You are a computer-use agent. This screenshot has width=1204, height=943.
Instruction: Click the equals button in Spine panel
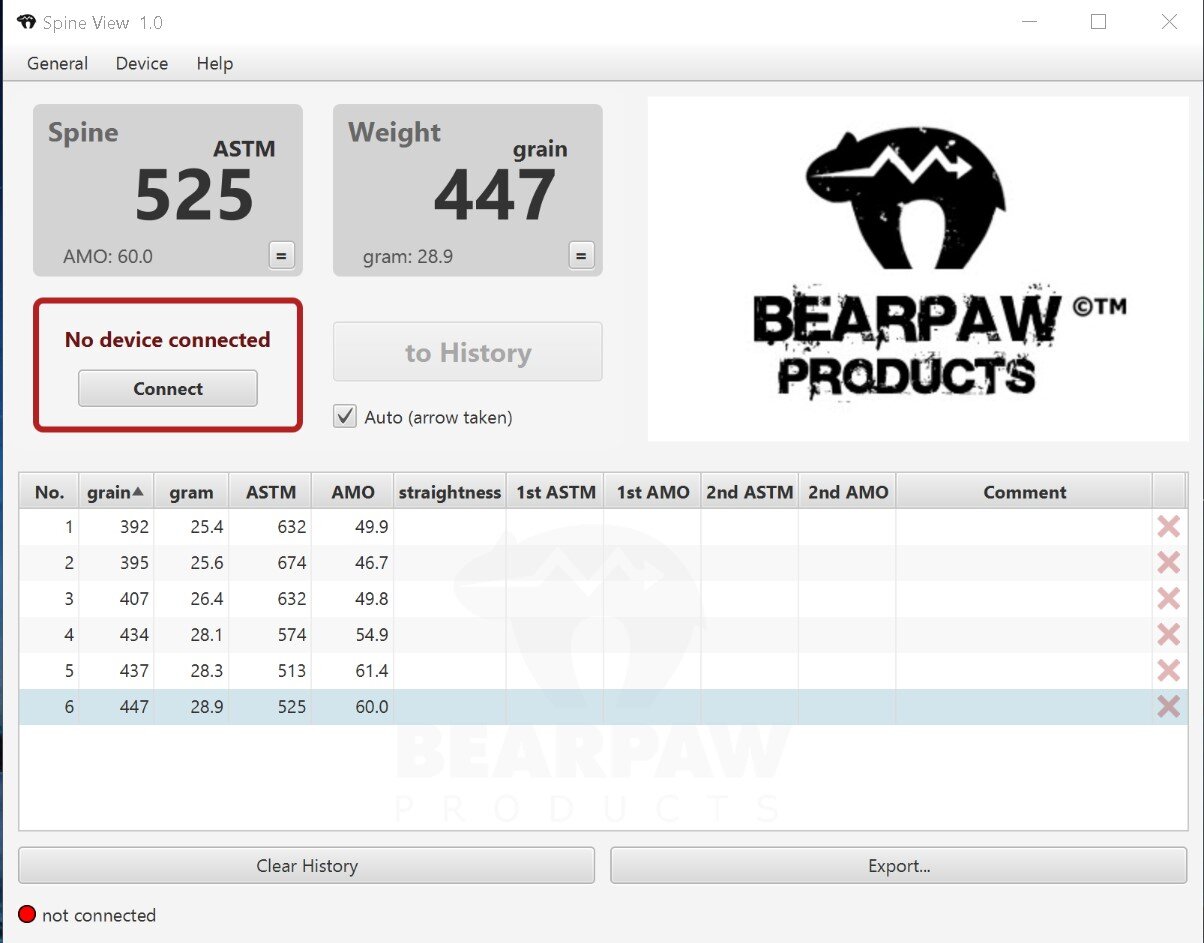[x=281, y=256]
